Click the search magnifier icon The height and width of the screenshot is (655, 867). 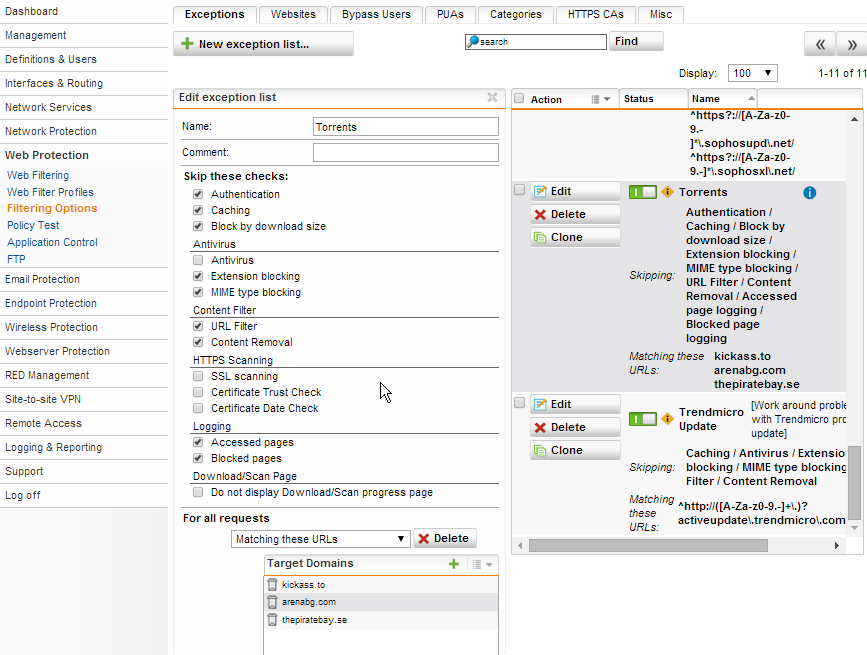473,41
